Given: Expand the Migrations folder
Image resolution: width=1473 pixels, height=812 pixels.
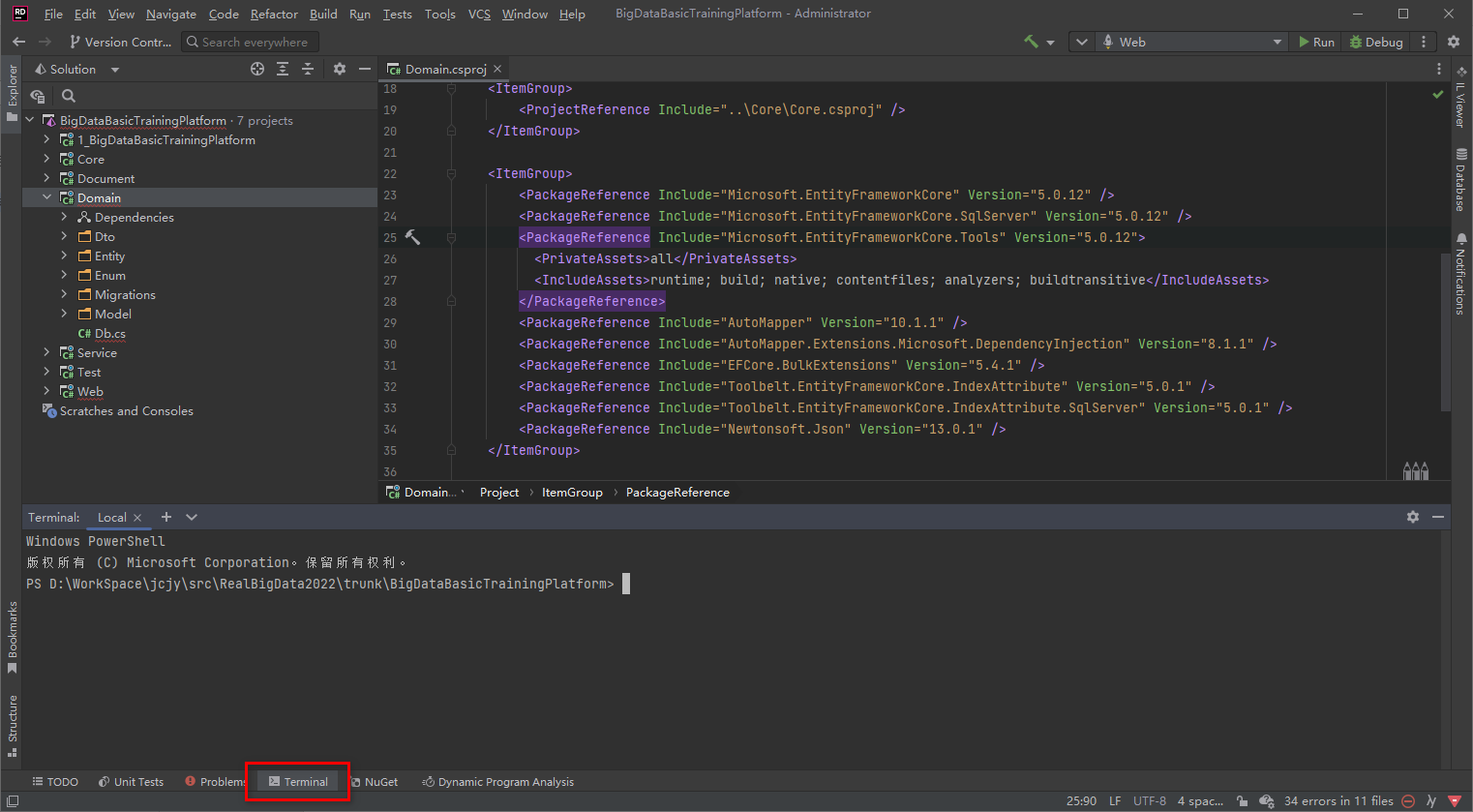Looking at the screenshot, I should click(64, 294).
